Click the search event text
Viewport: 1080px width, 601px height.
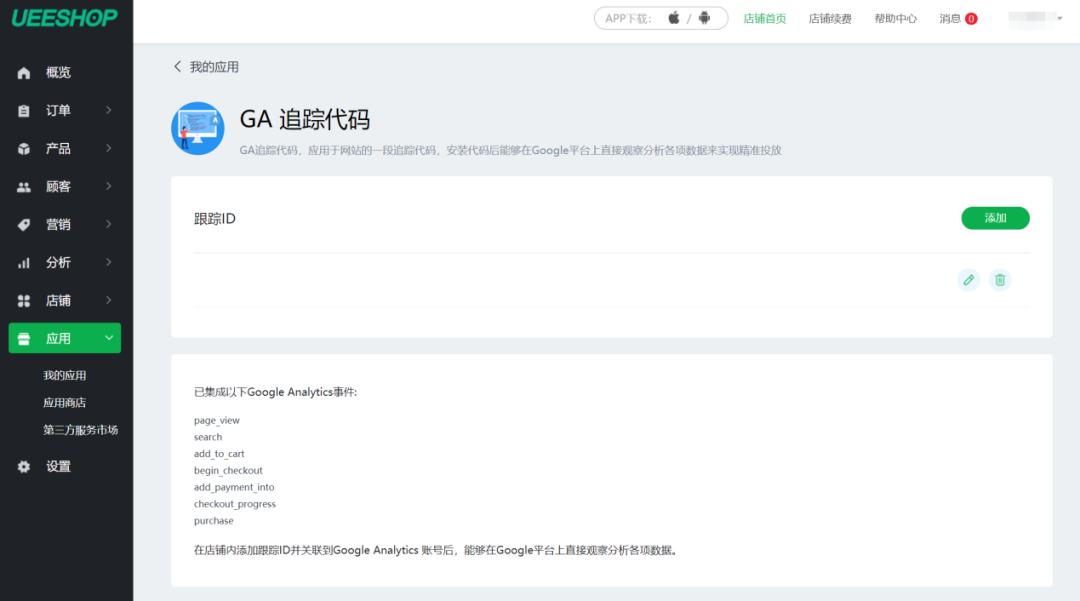click(208, 437)
